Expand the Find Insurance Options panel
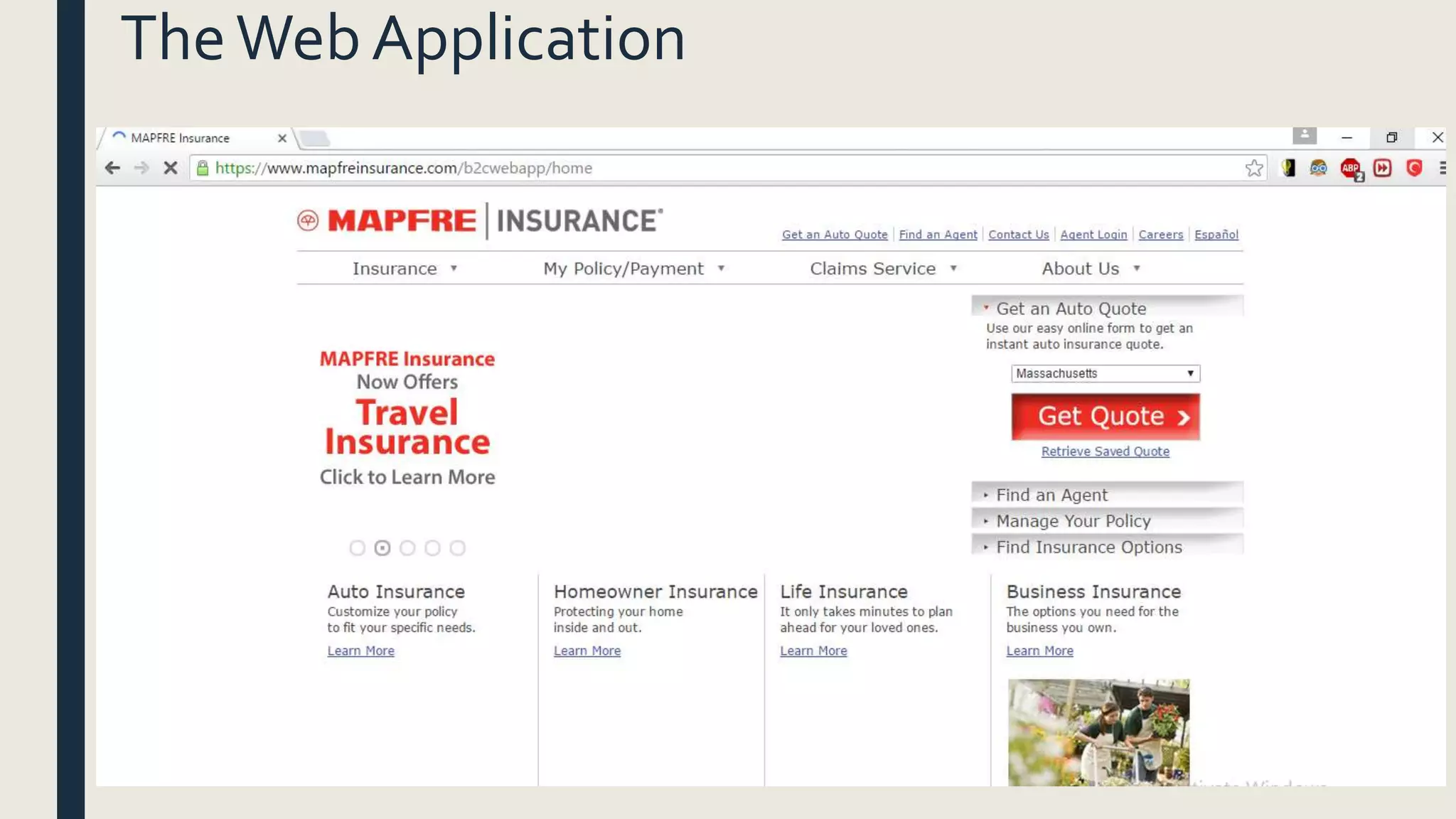Image resolution: width=1456 pixels, height=819 pixels. pos(1107,547)
